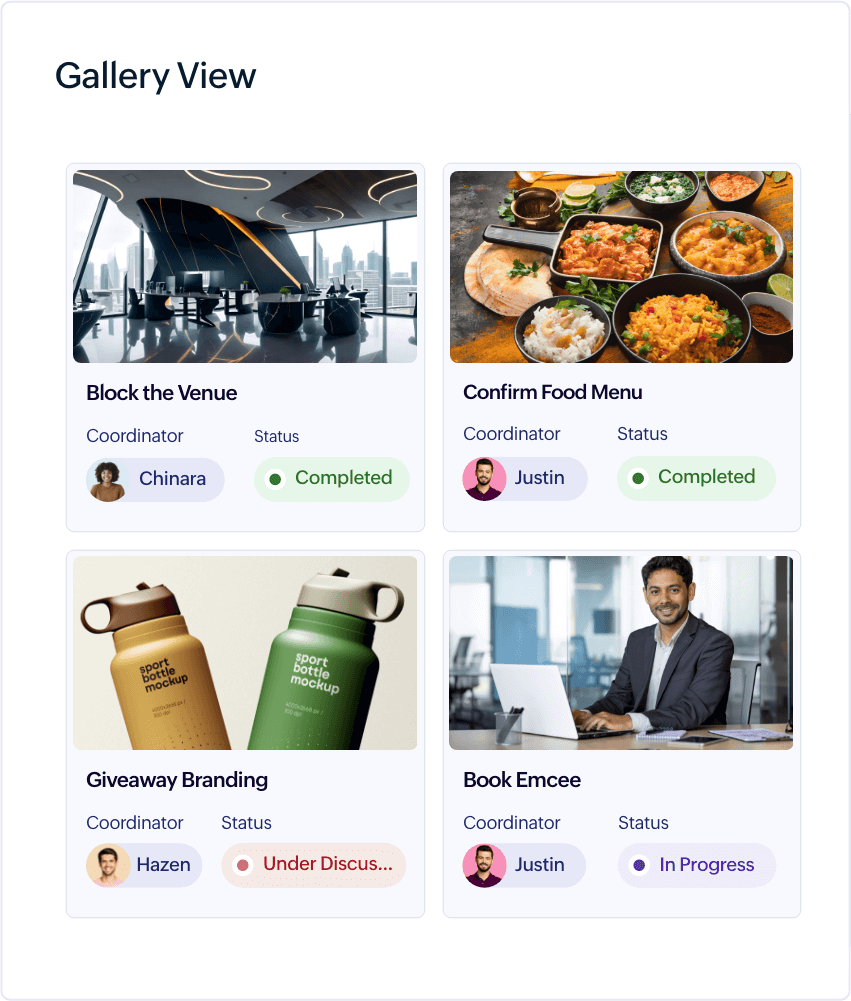Screen dimensions: 851x1001
Task: Click Justin's avatar on Book Emcee card
Action: (484, 866)
